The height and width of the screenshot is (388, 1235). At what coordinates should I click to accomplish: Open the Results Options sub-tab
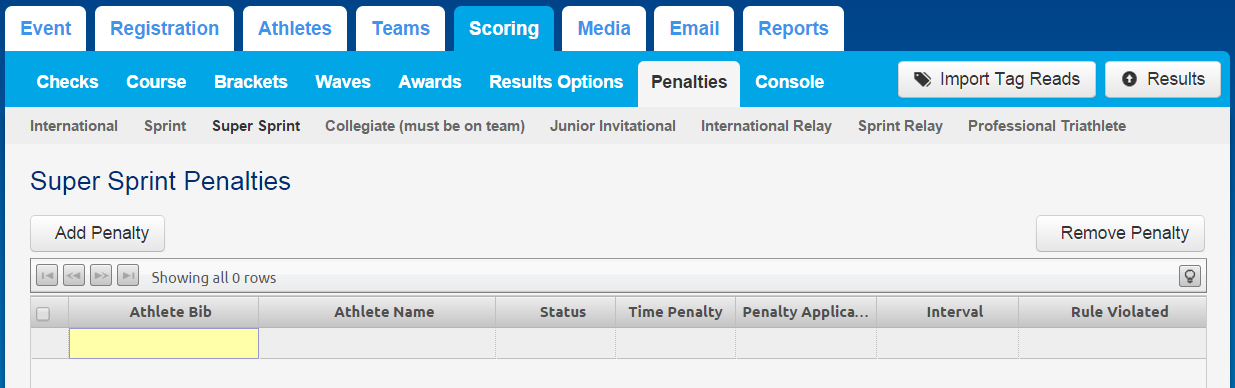pos(556,82)
